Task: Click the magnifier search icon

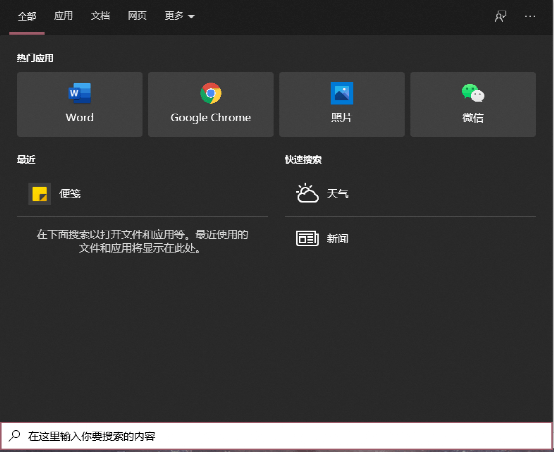Action: coord(14,435)
